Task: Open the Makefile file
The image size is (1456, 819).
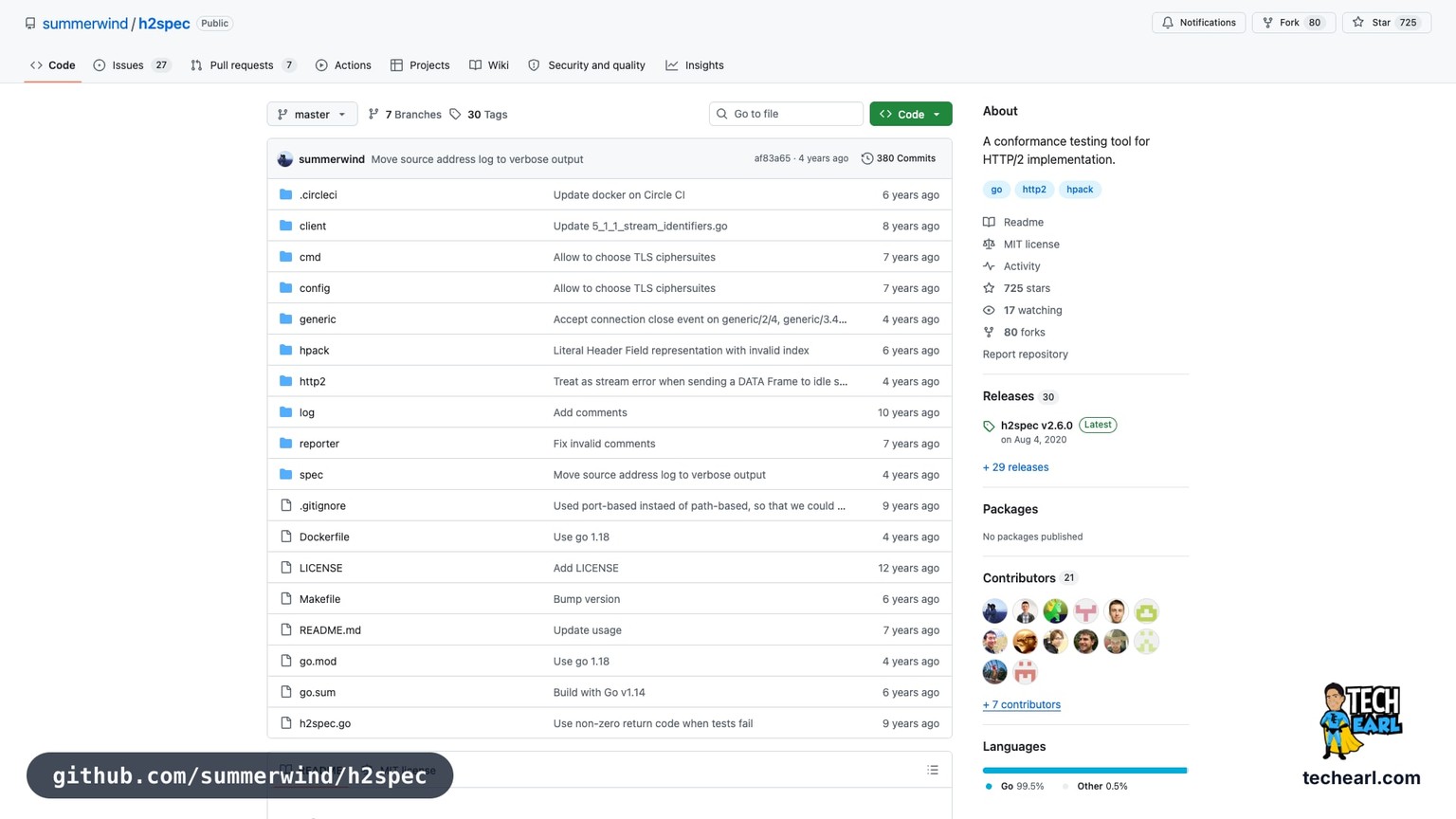Action: (319, 599)
